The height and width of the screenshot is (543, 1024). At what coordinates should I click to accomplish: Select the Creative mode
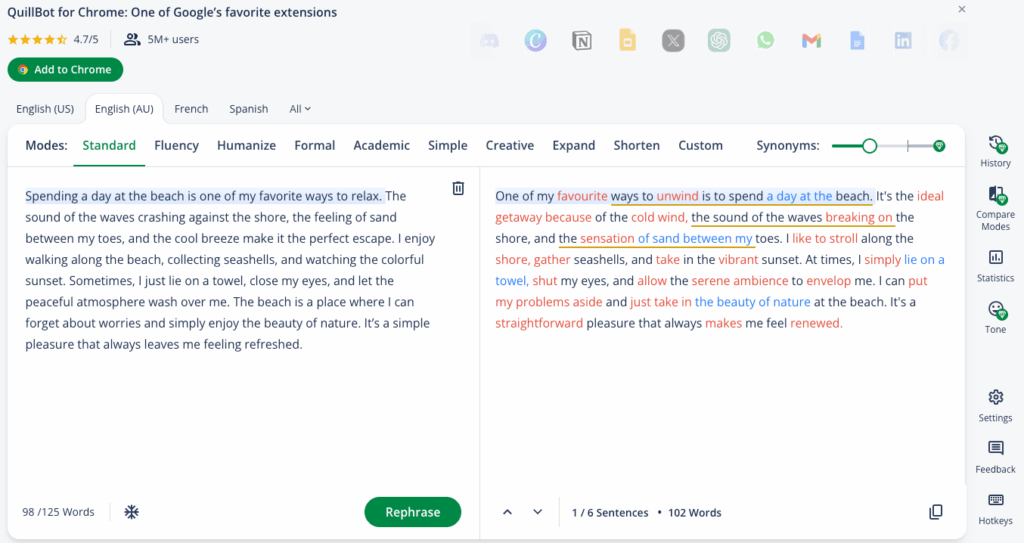(509, 146)
